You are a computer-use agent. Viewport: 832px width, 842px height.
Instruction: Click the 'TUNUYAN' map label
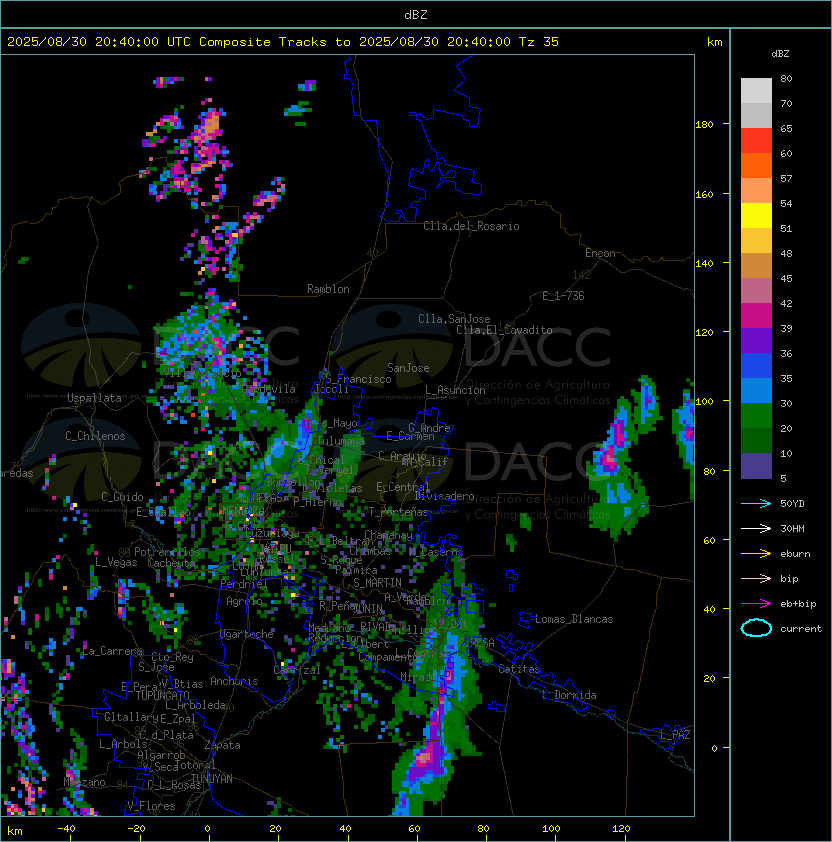[x=212, y=779]
